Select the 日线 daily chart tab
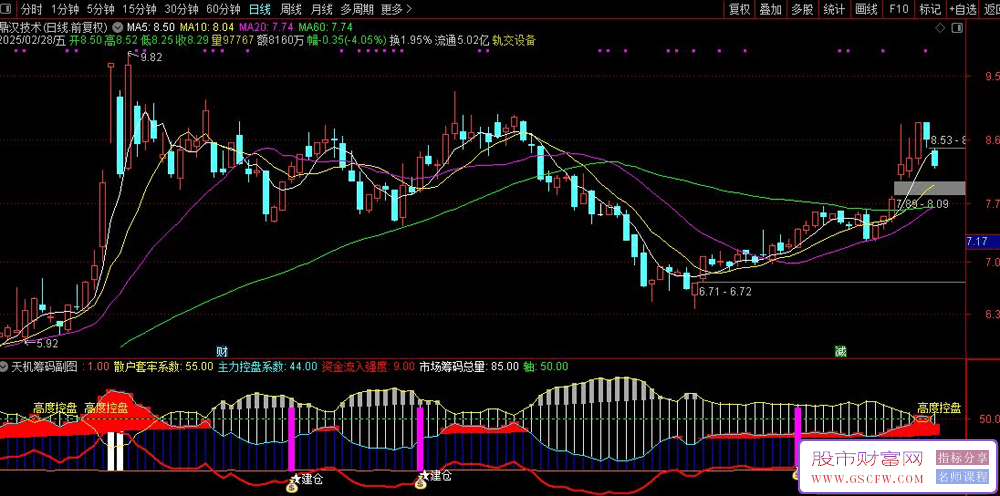 [260, 9]
